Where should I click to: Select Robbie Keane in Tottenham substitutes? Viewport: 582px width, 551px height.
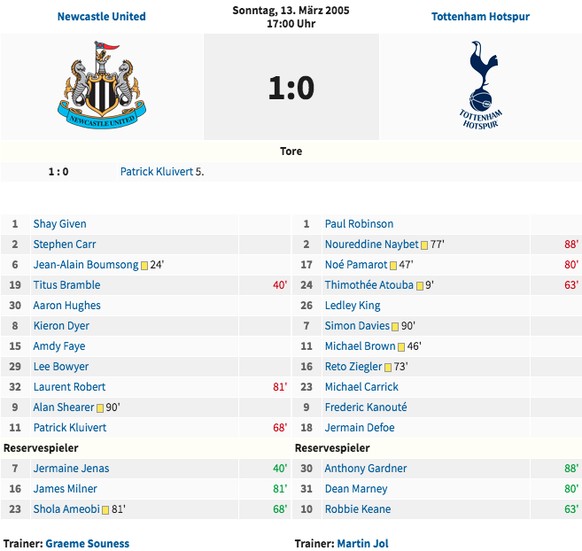pos(358,509)
